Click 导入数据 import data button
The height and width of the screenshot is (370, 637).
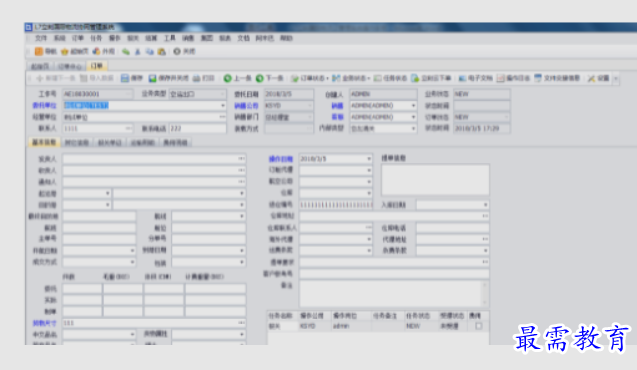(96, 78)
